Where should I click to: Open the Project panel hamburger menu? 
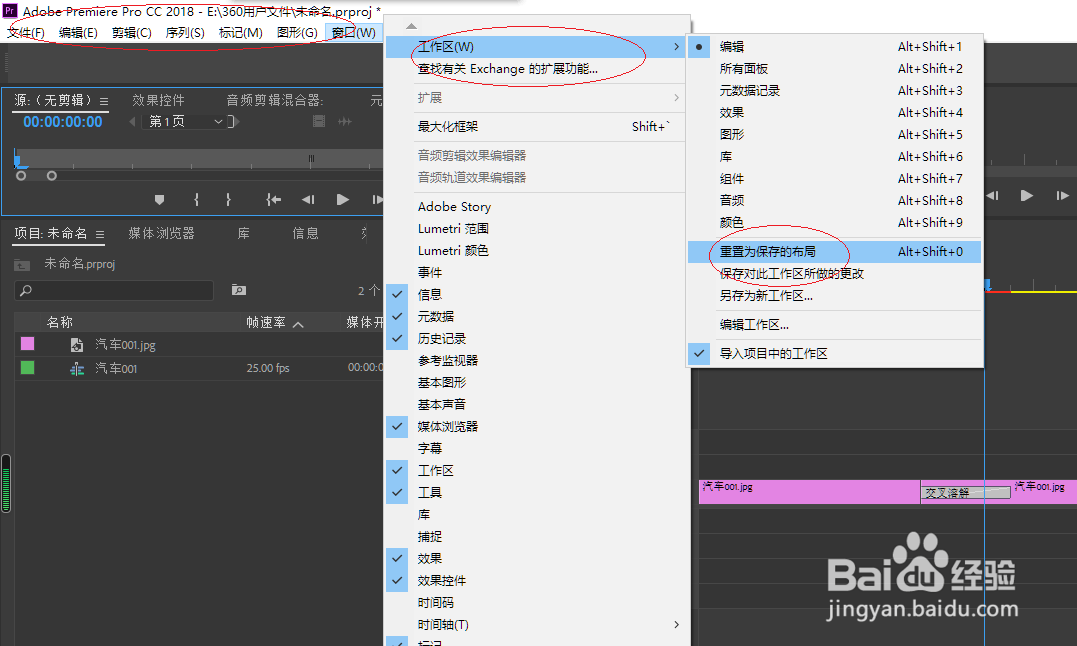[x=100, y=235]
